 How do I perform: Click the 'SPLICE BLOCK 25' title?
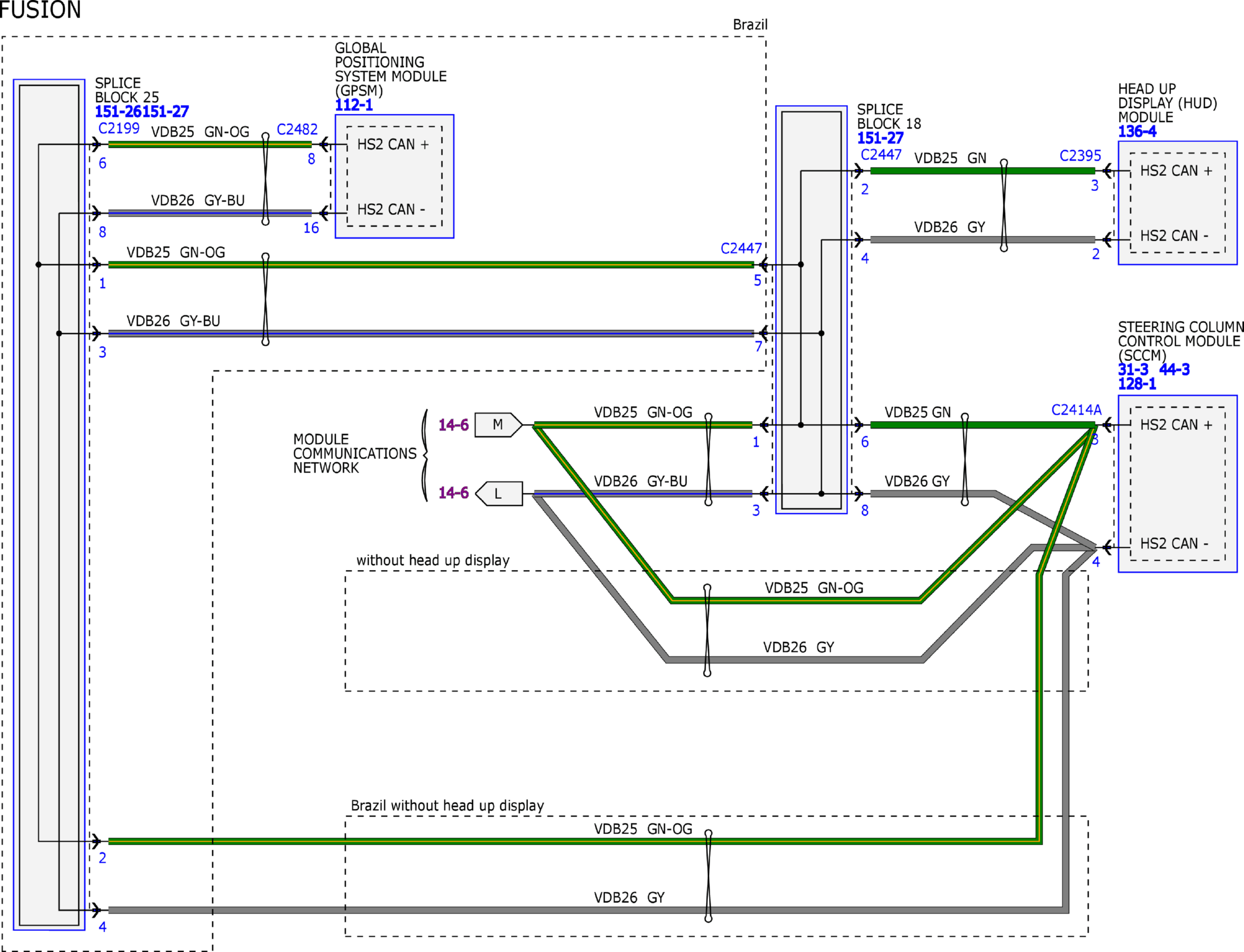pos(127,90)
